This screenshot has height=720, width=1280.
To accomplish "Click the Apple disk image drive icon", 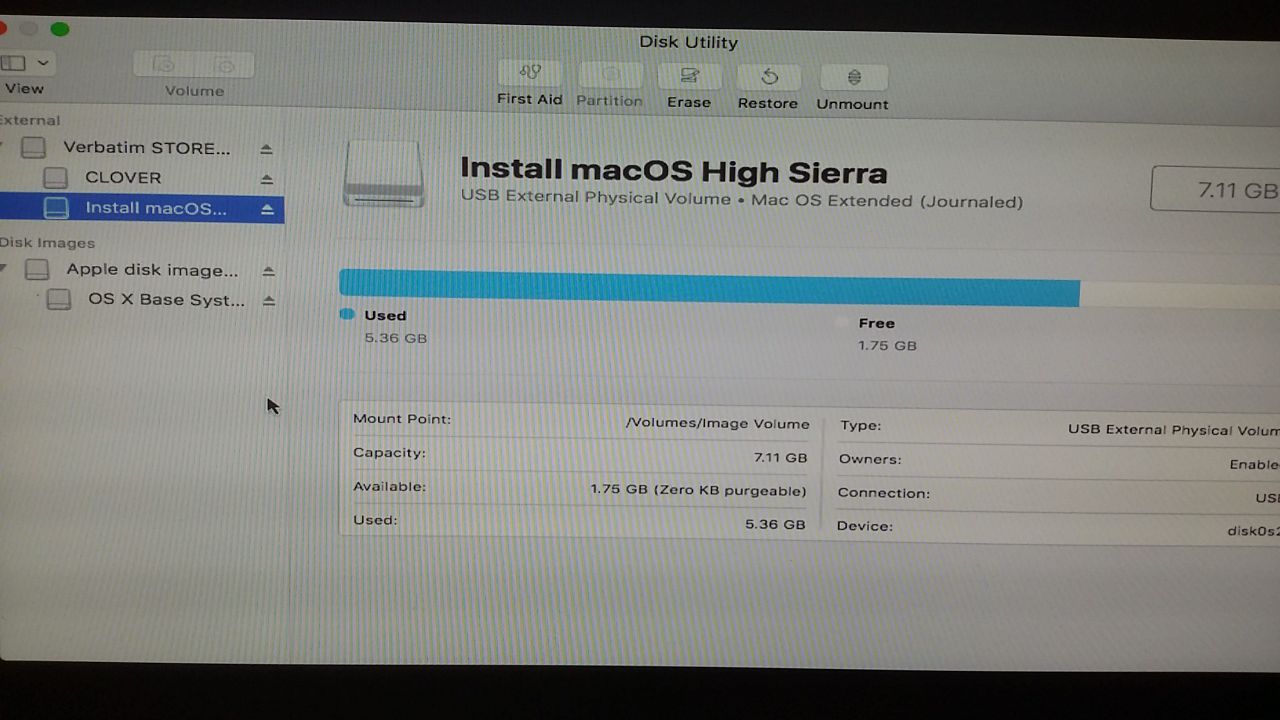I will tap(37, 268).
